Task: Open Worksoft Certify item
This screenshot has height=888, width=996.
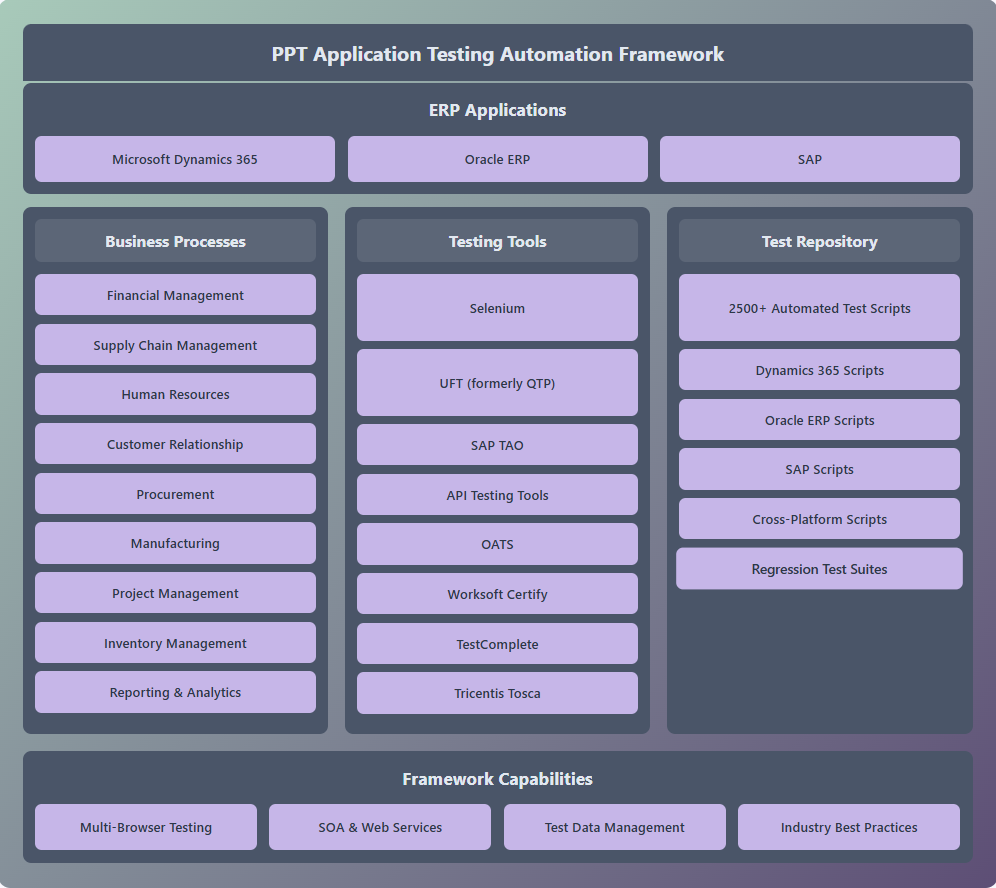Action: pos(497,594)
